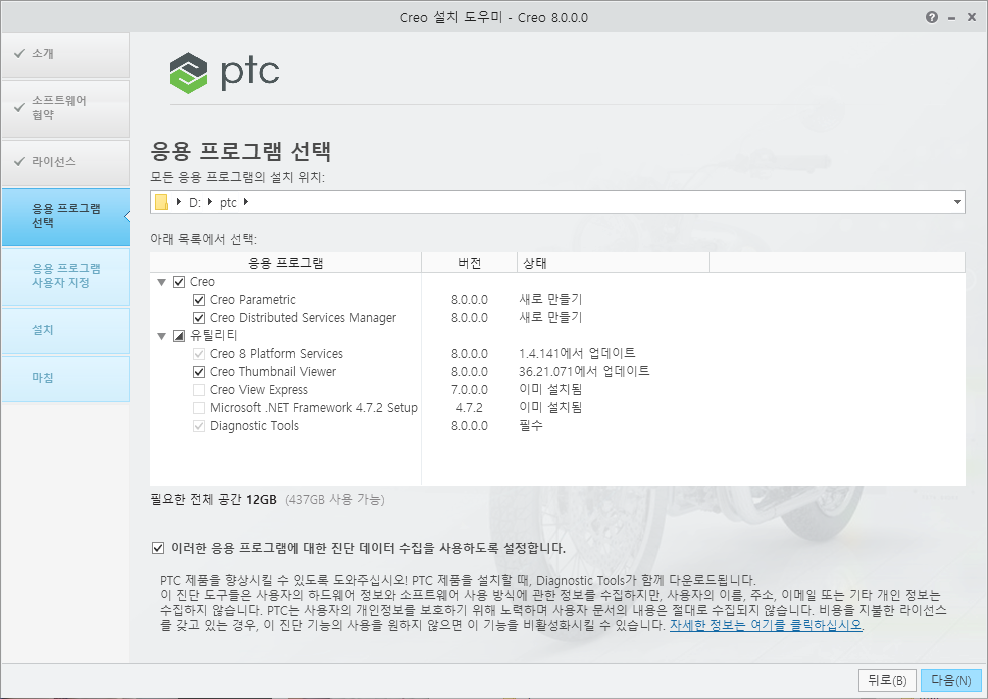The height and width of the screenshot is (699, 988).
Task: Open the install location dropdown arrow
Action: click(x=957, y=202)
